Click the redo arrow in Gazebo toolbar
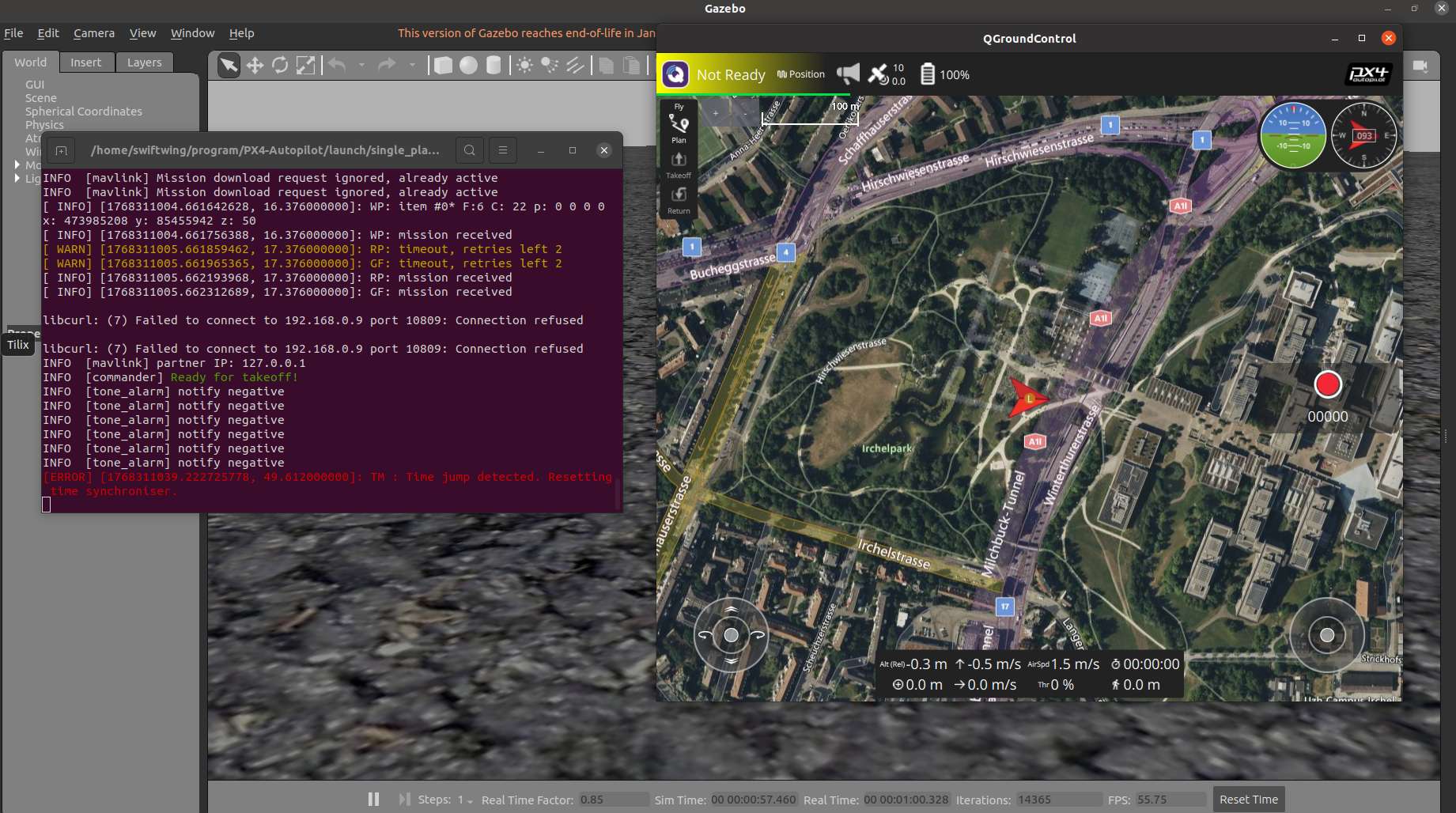 click(387, 65)
